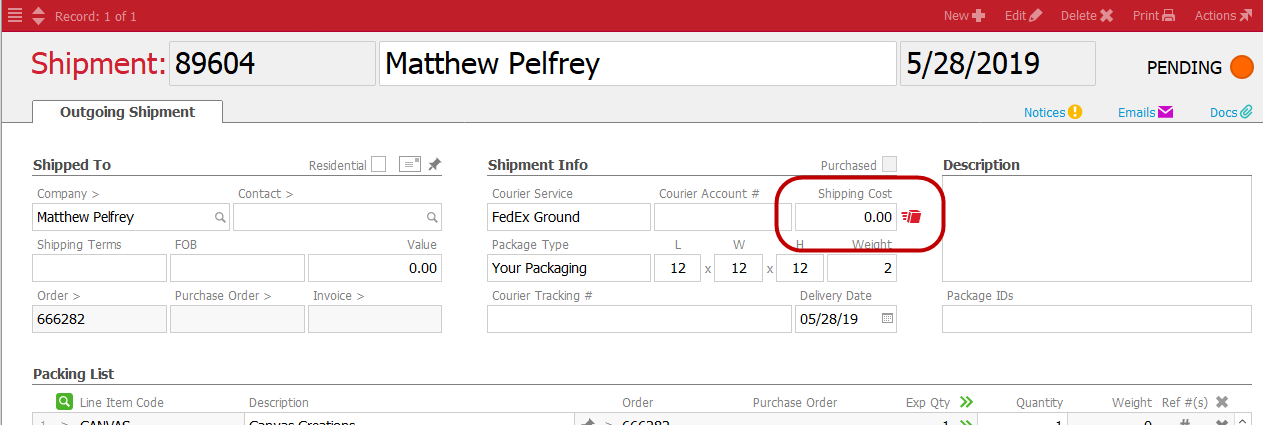Open the Courier Service field showing FedEx Ground

point(568,217)
